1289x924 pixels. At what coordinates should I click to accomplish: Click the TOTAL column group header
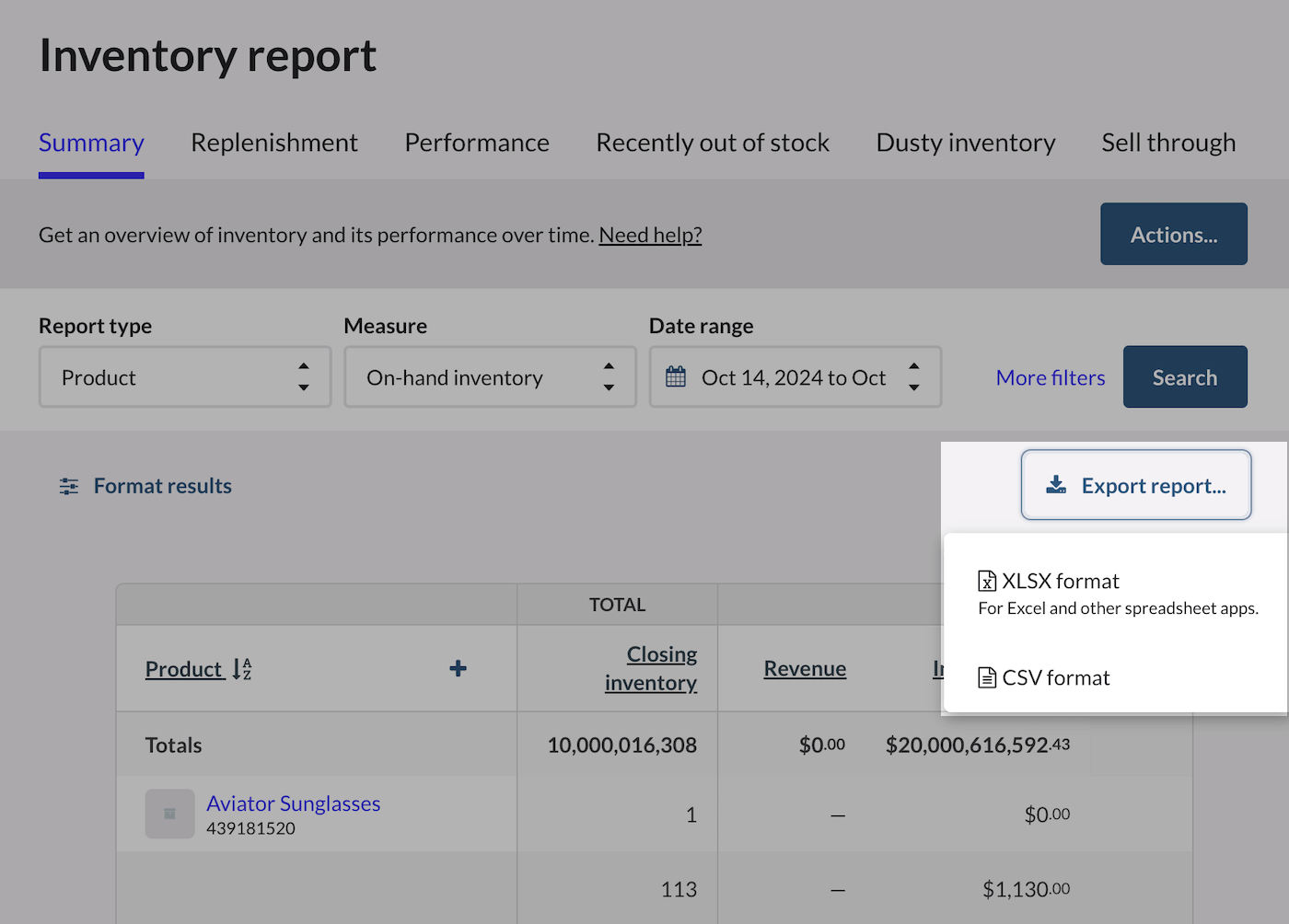(x=617, y=605)
